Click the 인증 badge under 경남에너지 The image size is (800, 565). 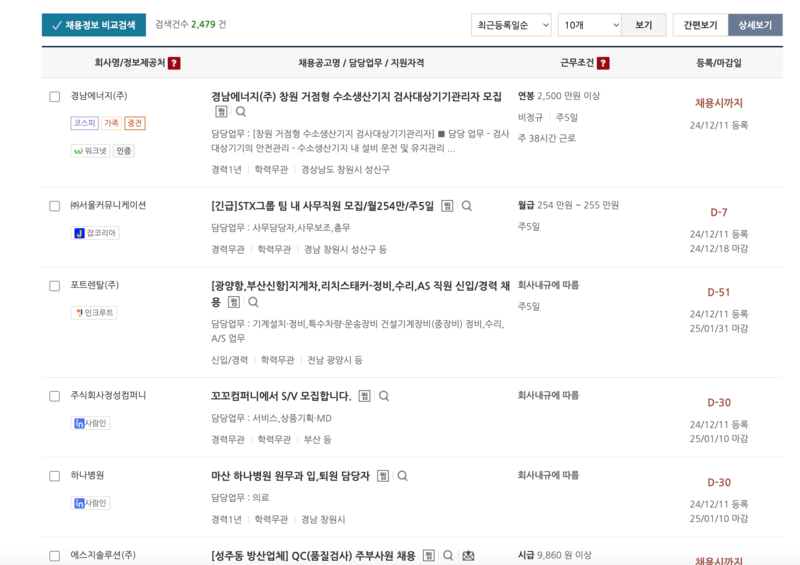(x=123, y=151)
